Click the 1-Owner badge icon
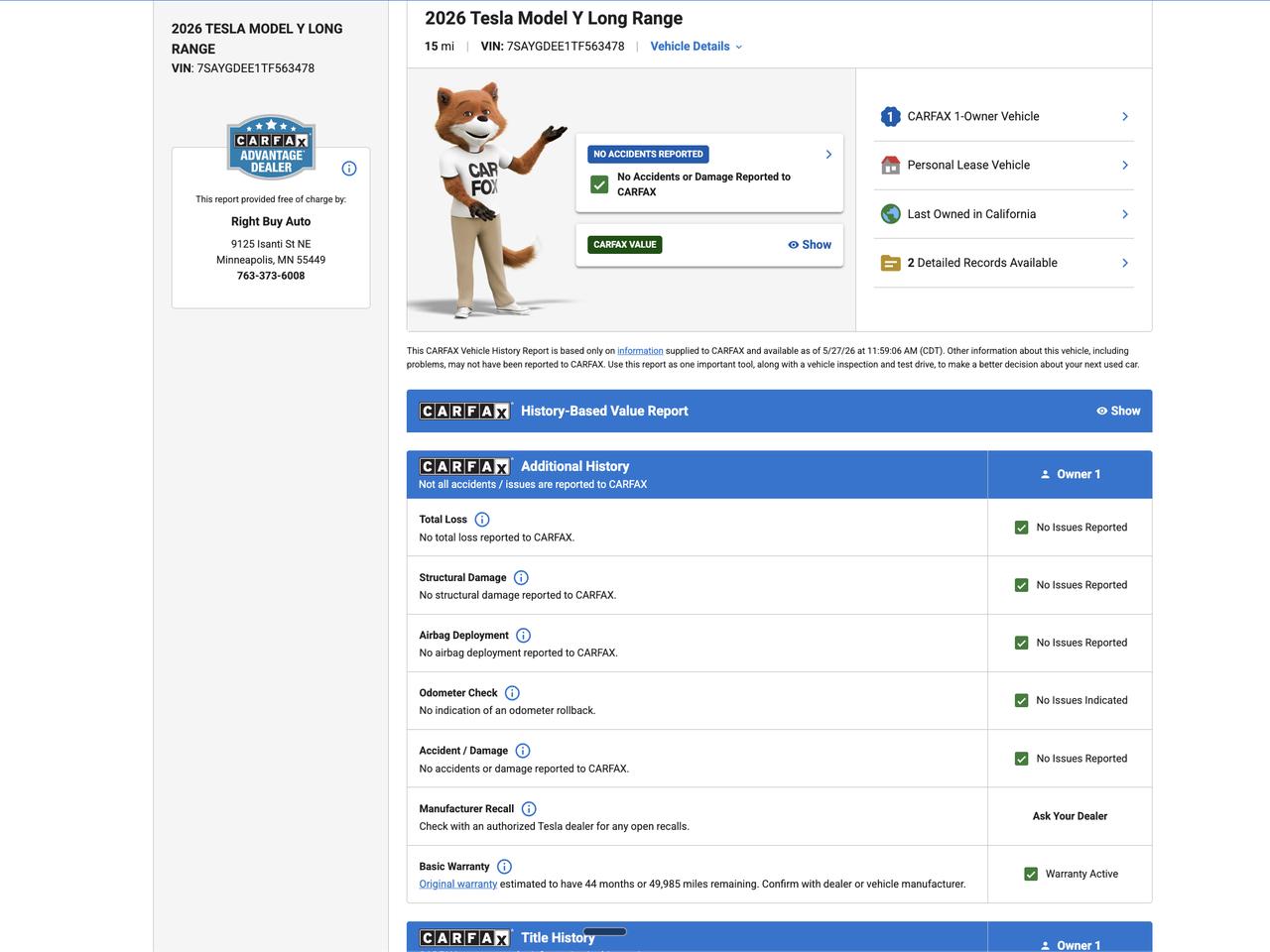The height and width of the screenshot is (952, 1270). (890, 116)
